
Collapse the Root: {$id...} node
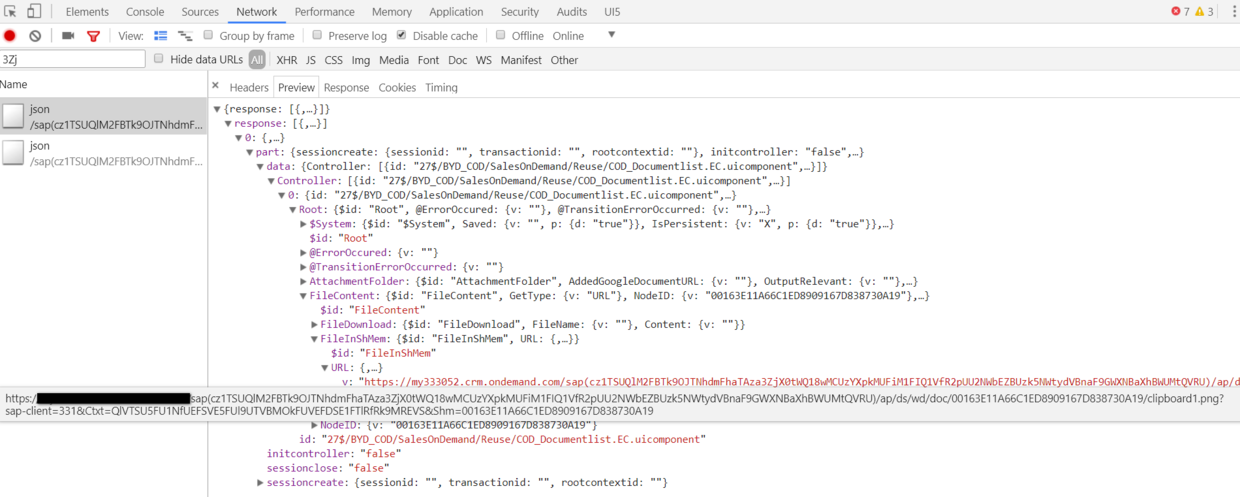[293, 210]
